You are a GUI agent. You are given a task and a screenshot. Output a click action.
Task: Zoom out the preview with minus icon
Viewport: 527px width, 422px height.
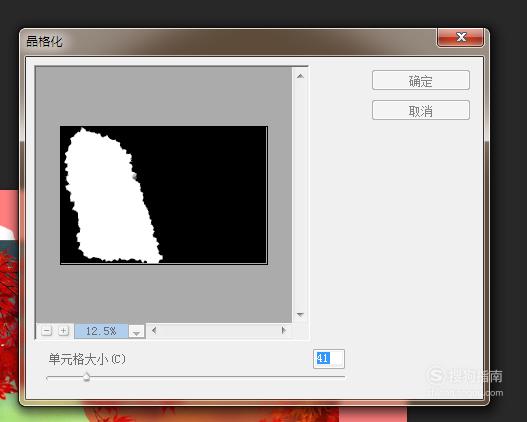pyautogui.click(x=47, y=331)
